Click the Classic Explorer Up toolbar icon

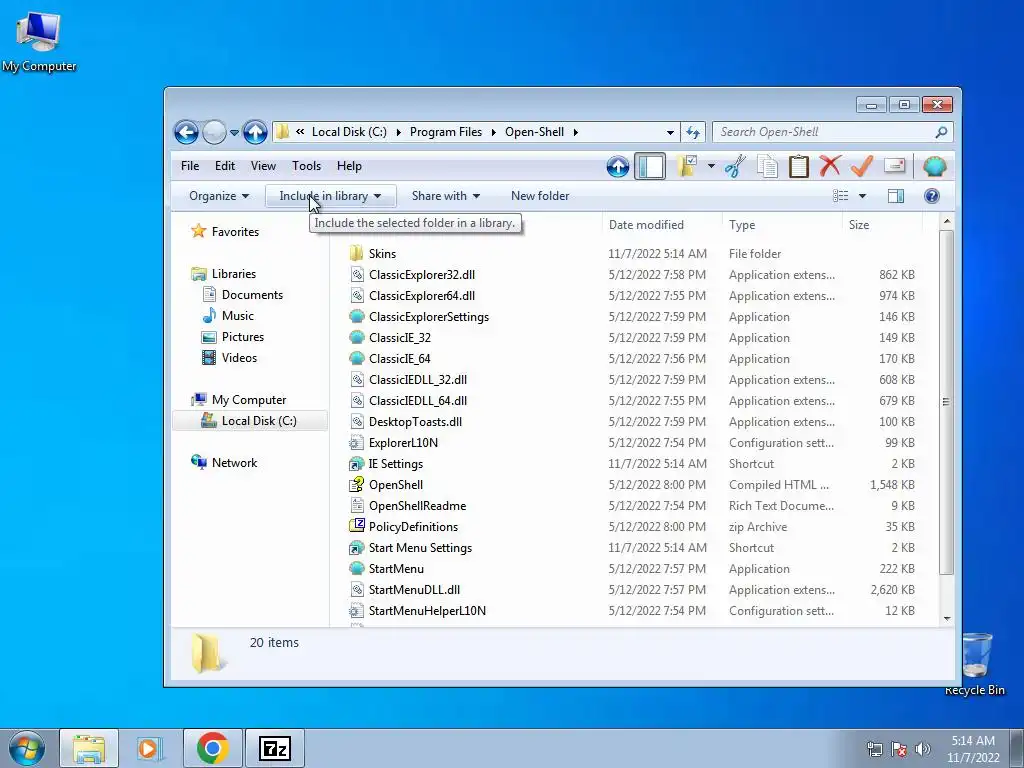pos(617,167)
